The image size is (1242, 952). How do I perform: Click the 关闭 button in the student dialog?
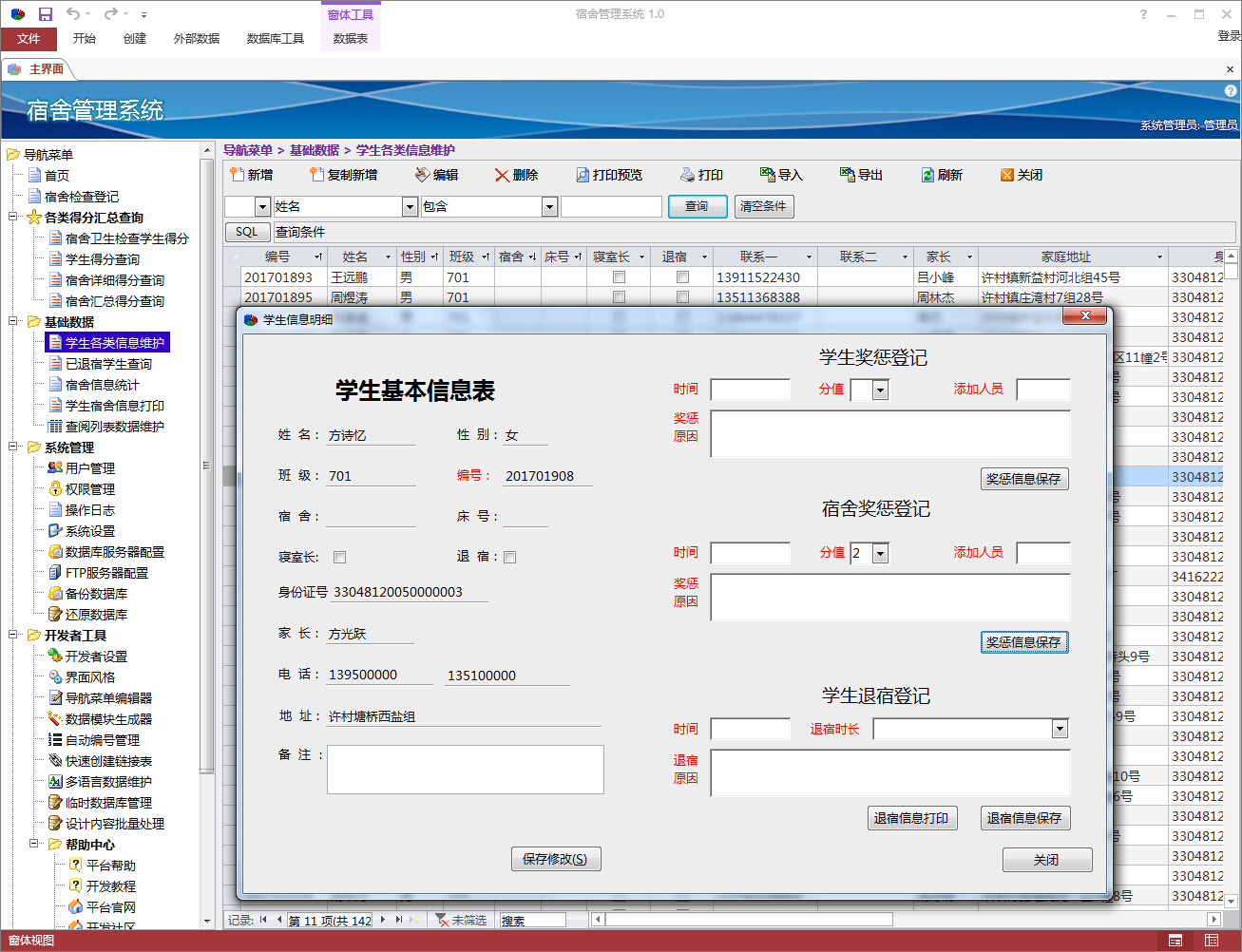pyautogui.click(x=1047, y=860)
